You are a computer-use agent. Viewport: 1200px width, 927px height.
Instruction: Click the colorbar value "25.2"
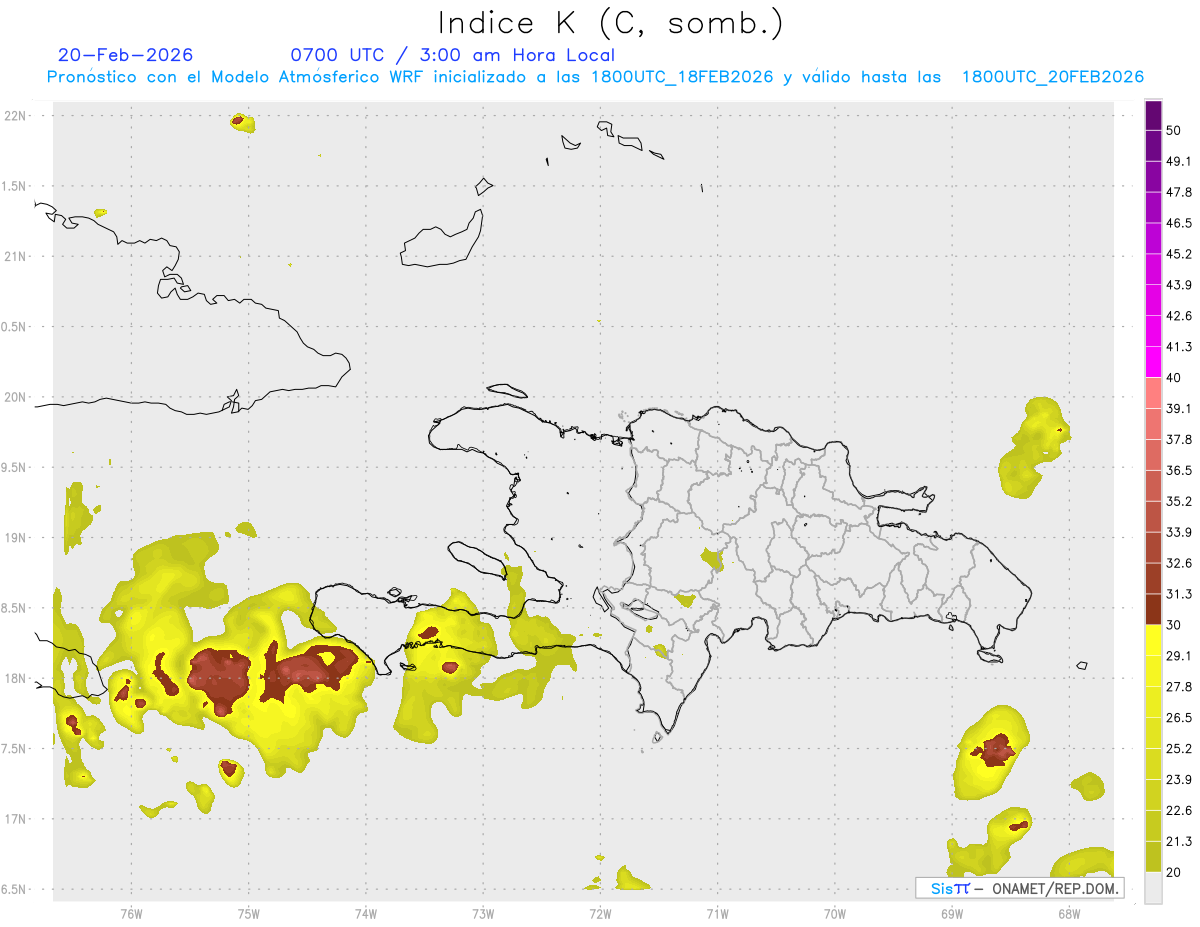coord(1179,749)
